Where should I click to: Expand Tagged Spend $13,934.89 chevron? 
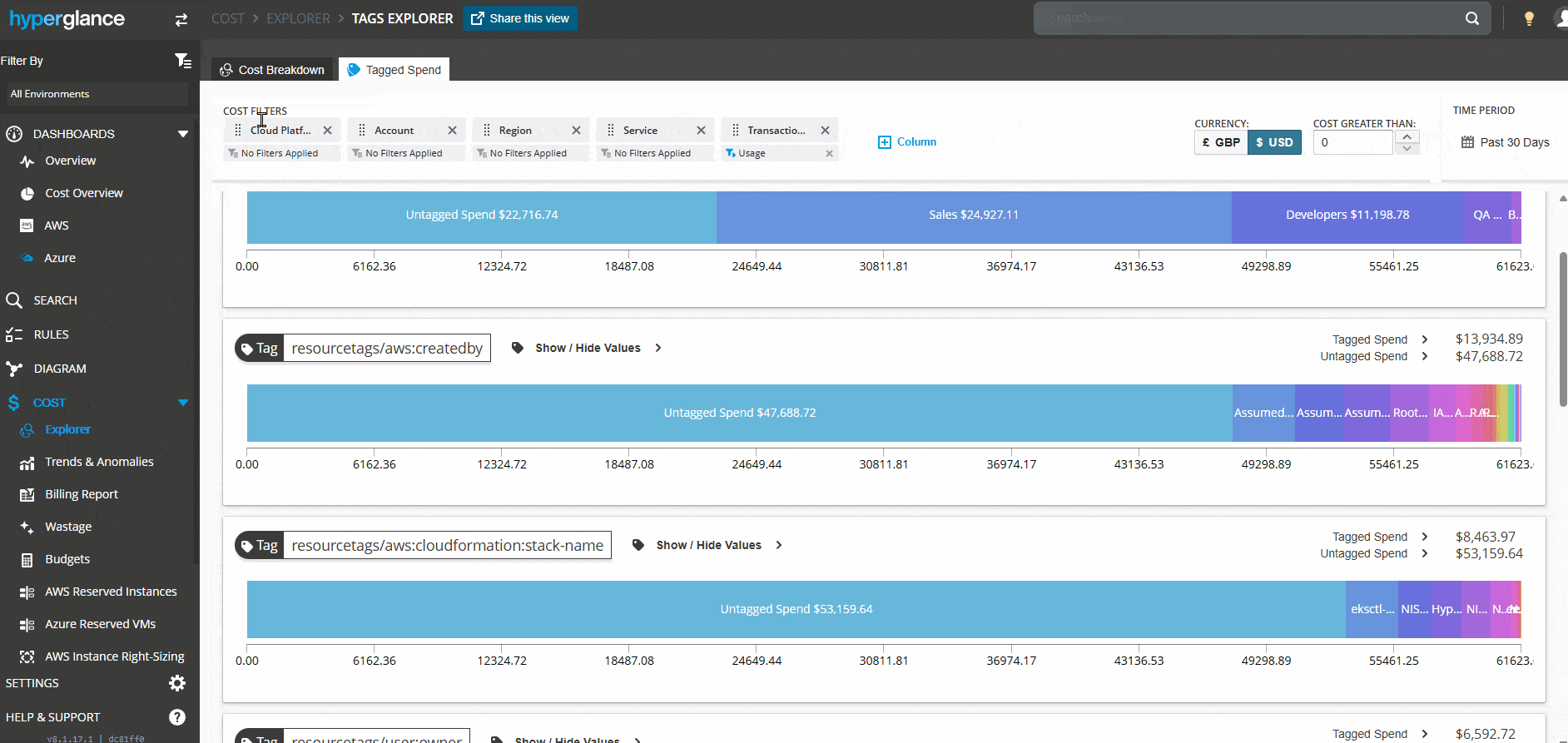[x=1425, y=339]
